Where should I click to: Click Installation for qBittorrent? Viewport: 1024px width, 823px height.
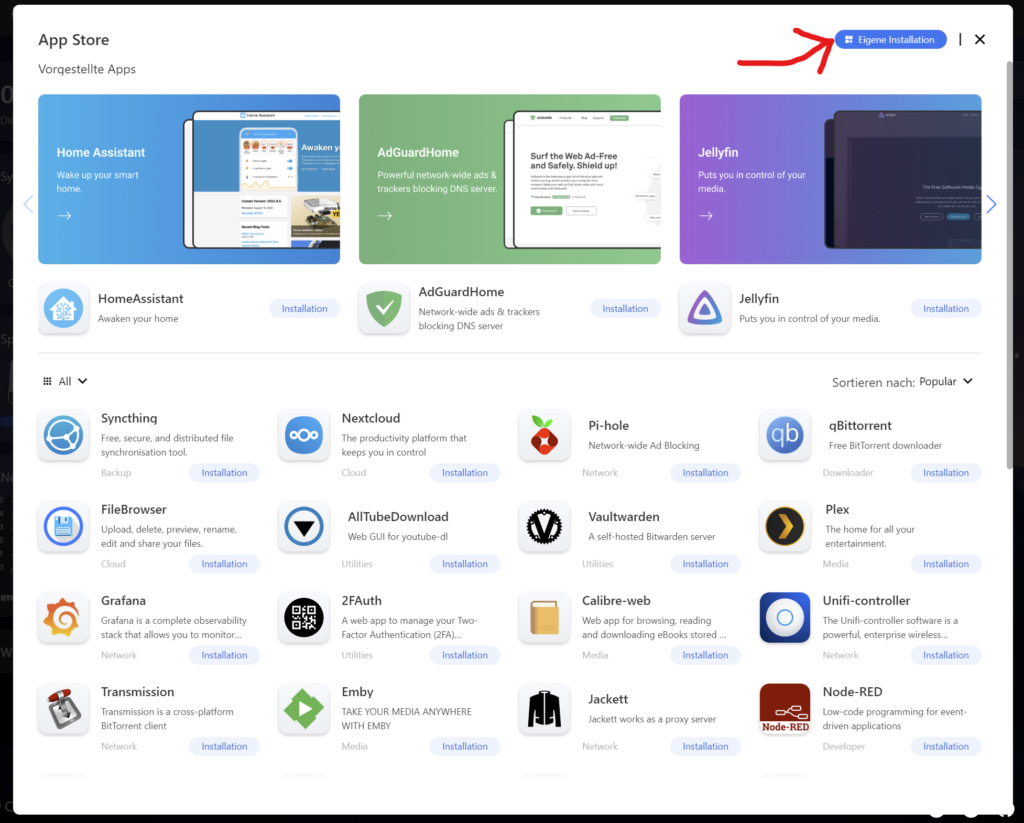[946, 473]
